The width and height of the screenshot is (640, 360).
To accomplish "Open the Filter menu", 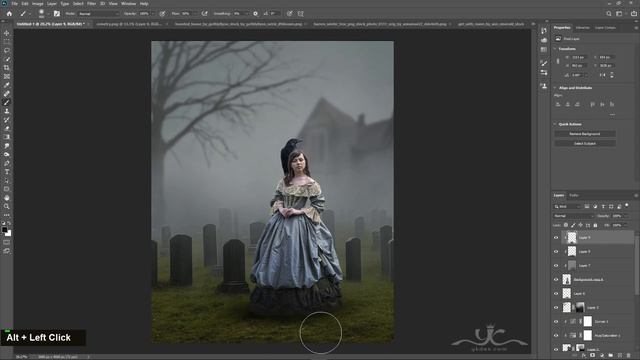I will point(91,4).
